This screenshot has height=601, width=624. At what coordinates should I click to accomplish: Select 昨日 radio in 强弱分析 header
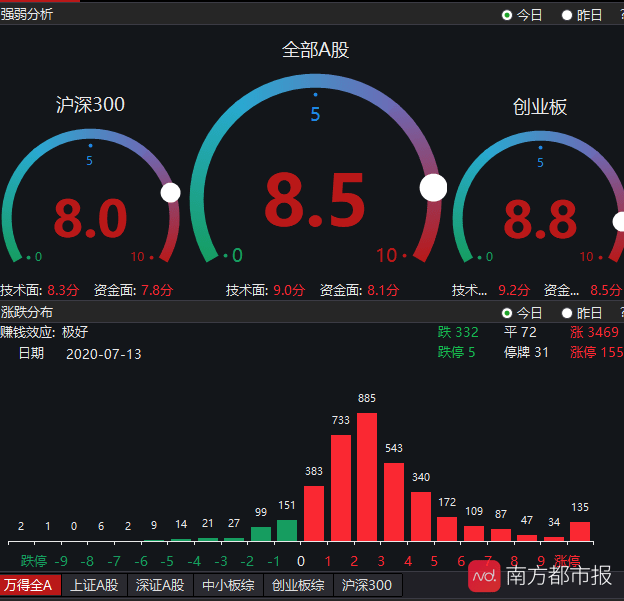pyautogui.click(x=567, y=15)
